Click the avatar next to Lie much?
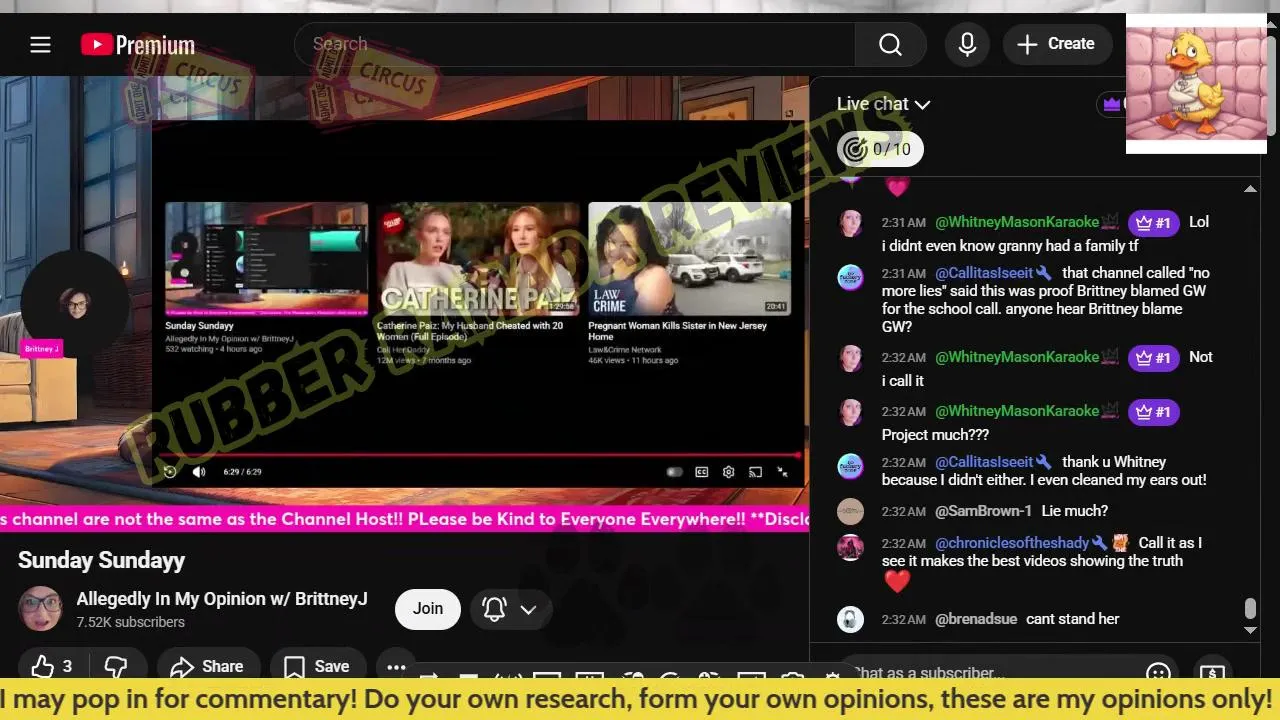The height and width of the screenshot is (720, 1280). pos(850,511)
